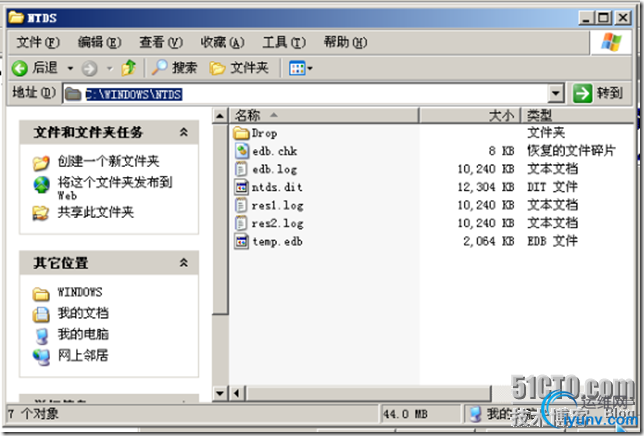The width and height of the screenshot is (644, 436).
Task: Click the folder icon in address bar
Action: pos(73,94)
